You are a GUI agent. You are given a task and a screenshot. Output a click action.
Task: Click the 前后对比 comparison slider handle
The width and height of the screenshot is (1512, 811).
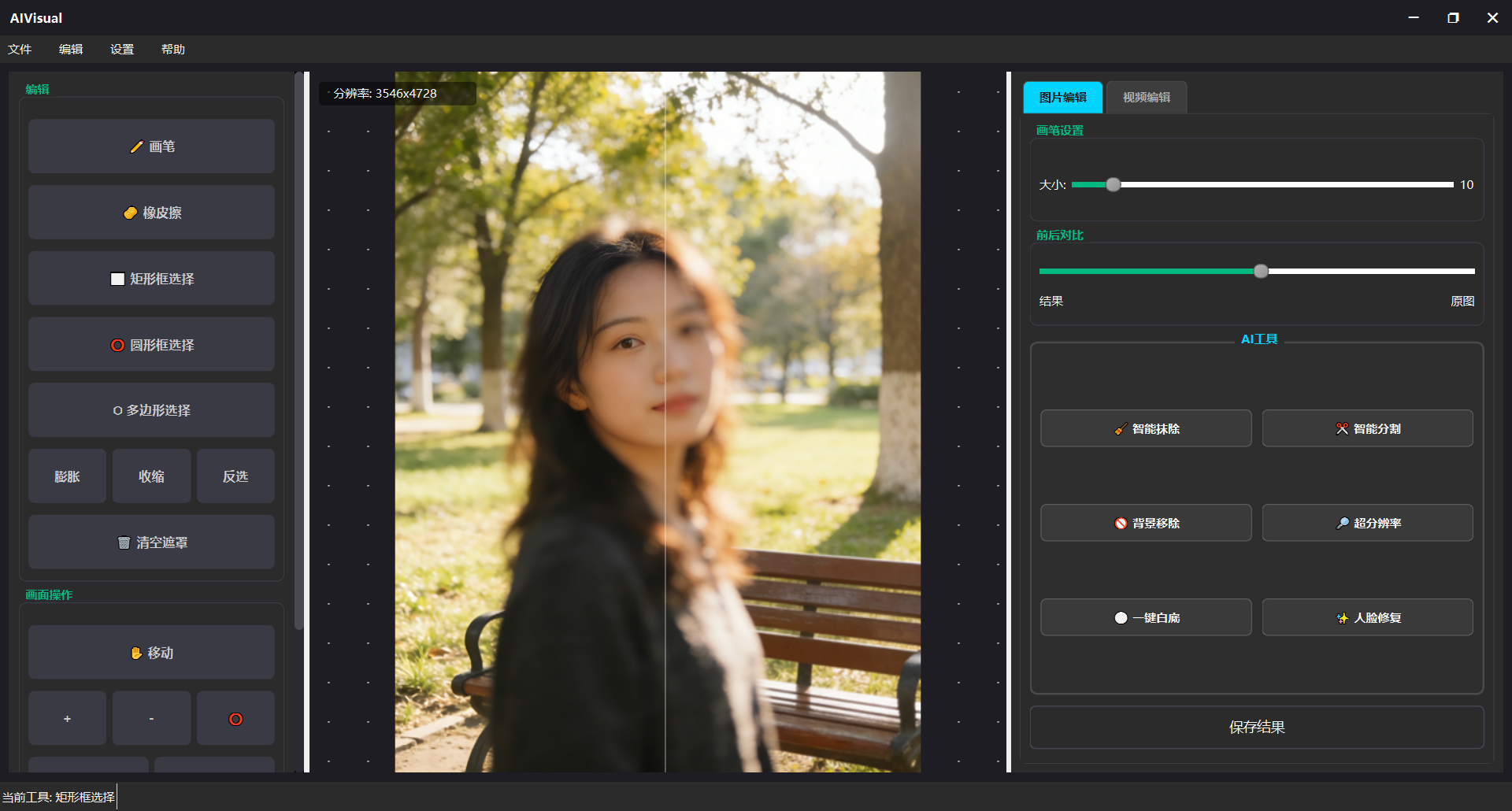point(1261,271)
